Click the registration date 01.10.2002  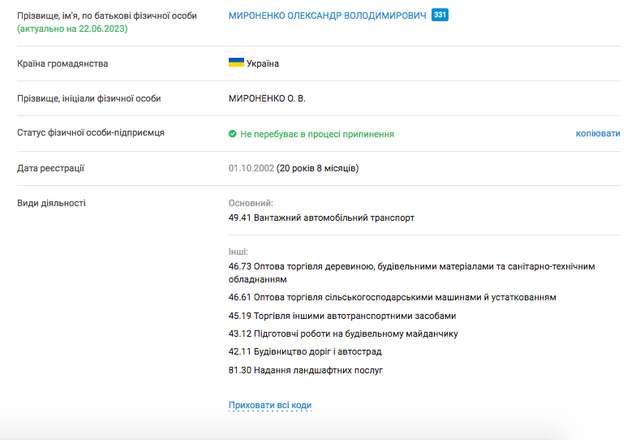(x=251, y=168)
